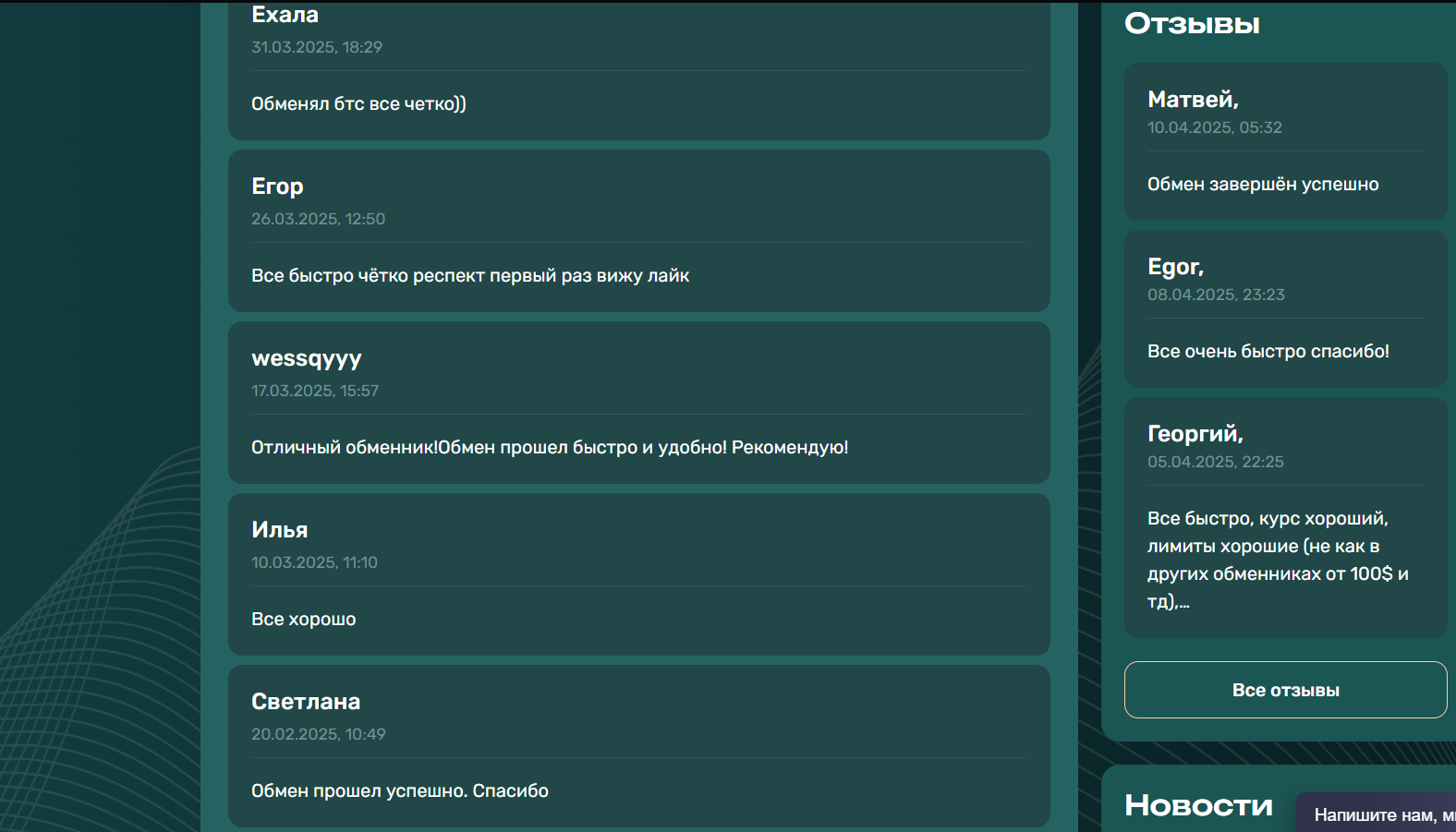Select the date '10.04.2025, 05:32'
The height and width of the screenshot is (832, 1456).
pos(1215,127)
